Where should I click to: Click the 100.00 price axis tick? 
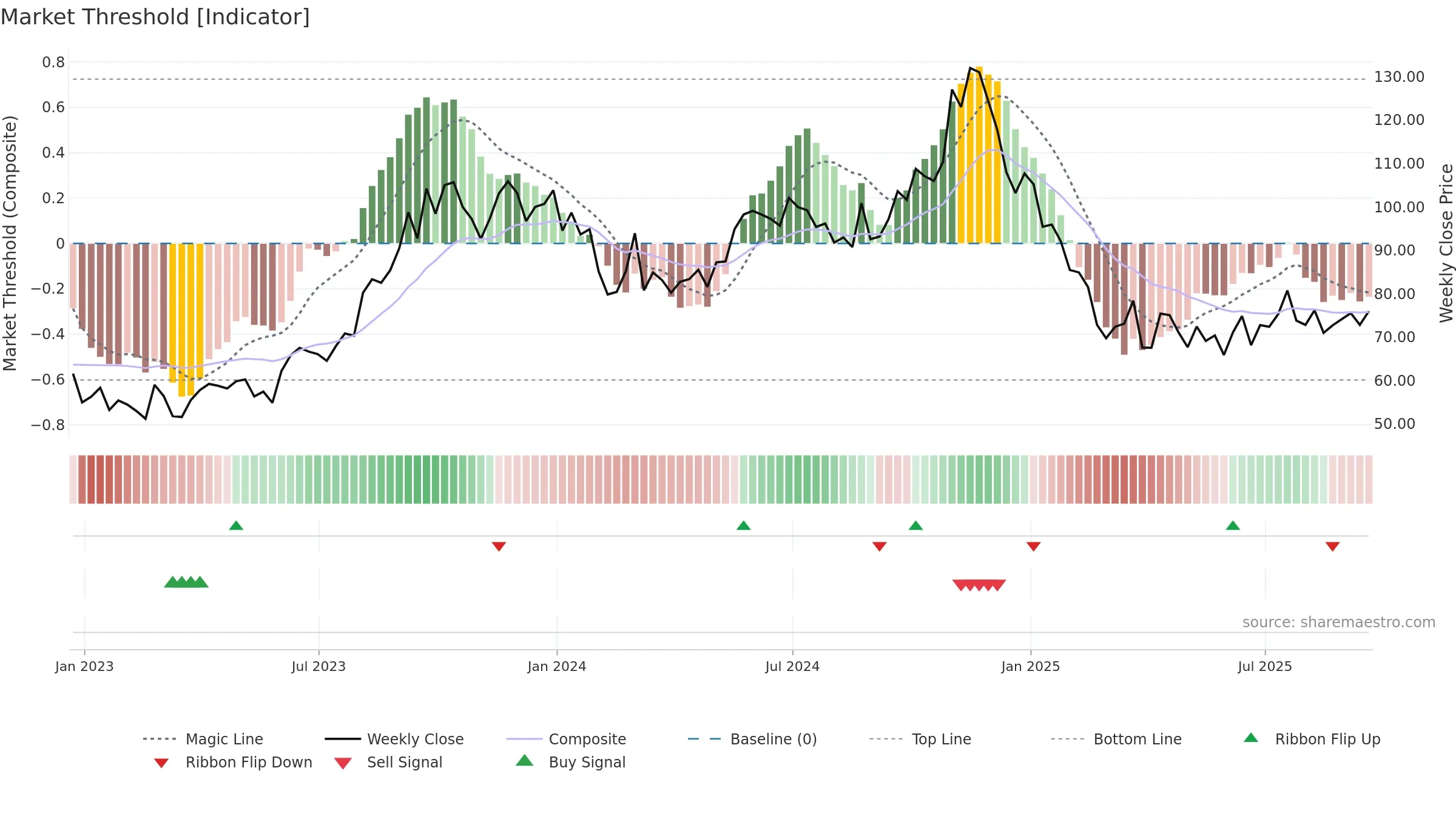coord(1400,207)
